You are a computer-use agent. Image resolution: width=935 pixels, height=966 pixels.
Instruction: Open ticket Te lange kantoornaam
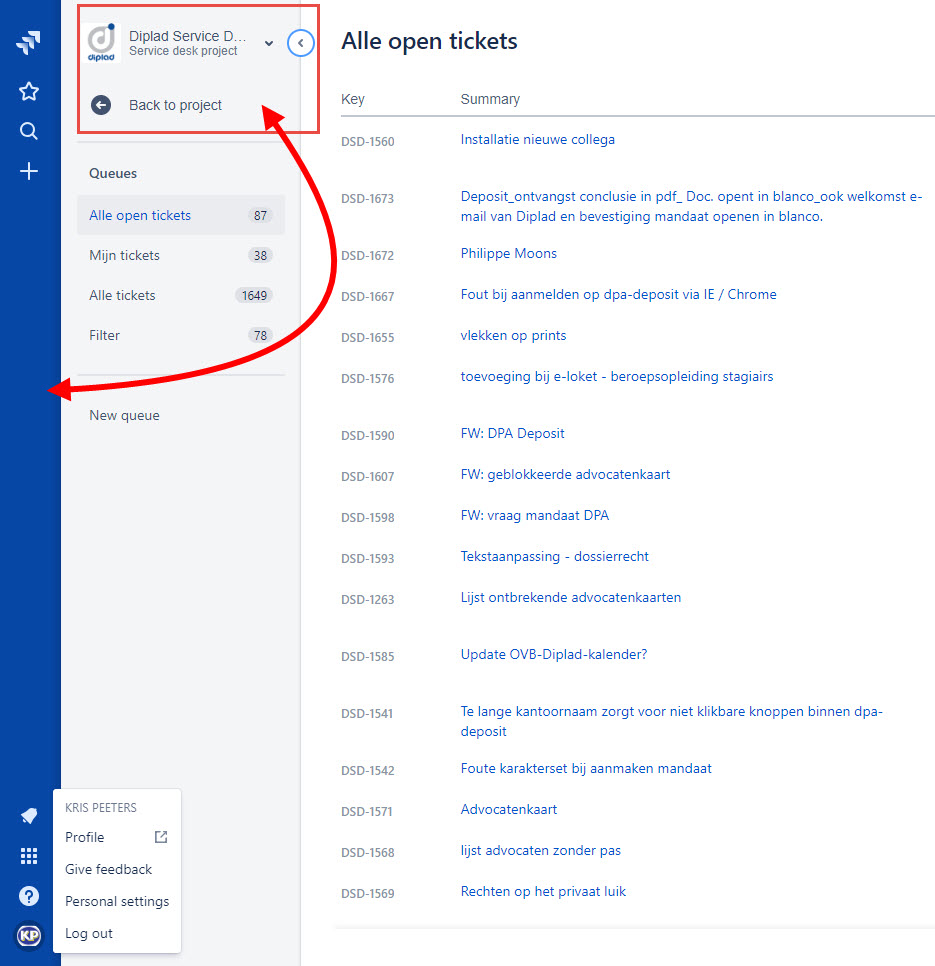[x=671, y=721]
